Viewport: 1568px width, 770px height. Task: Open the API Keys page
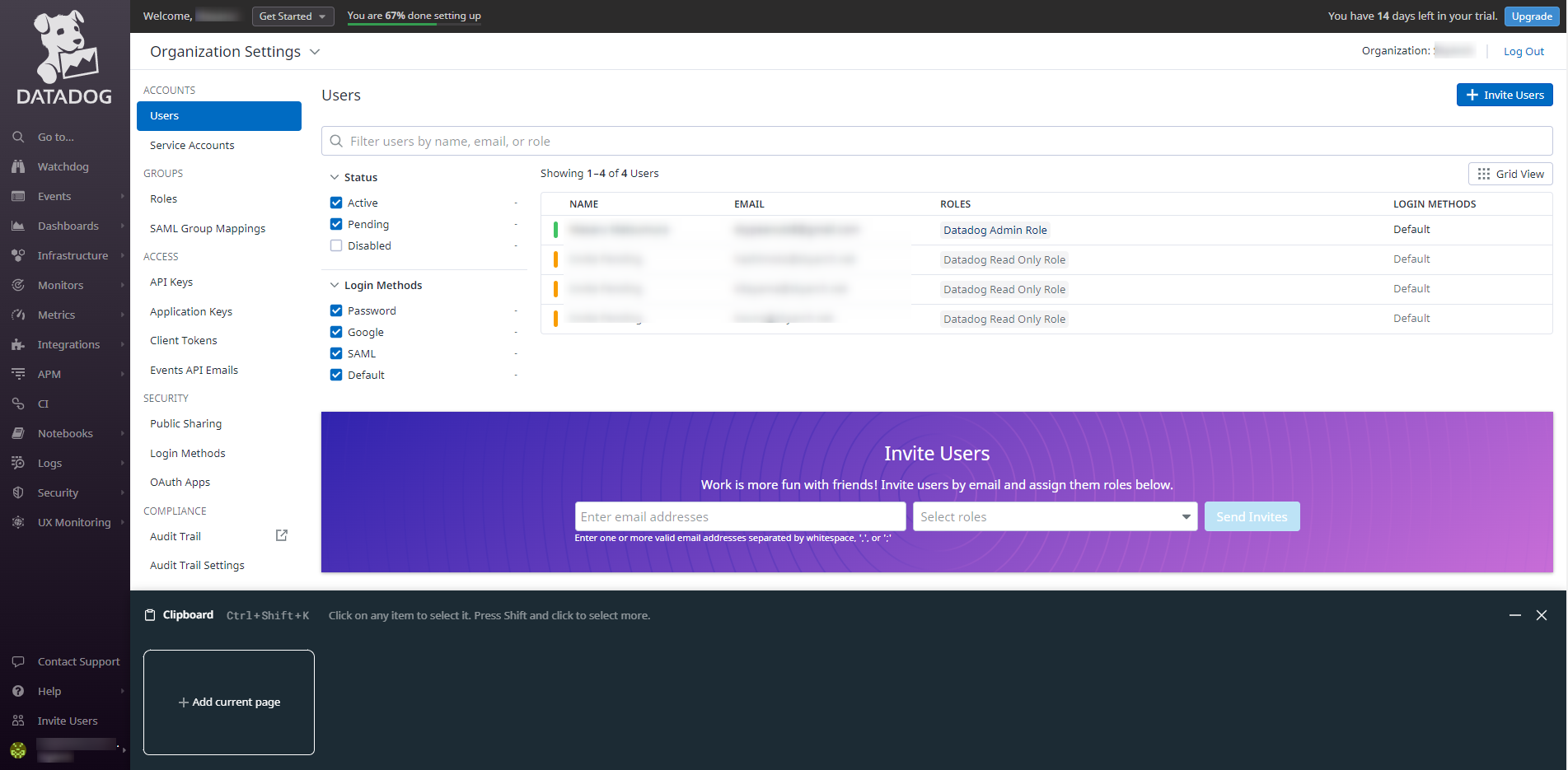coord(171,282)
